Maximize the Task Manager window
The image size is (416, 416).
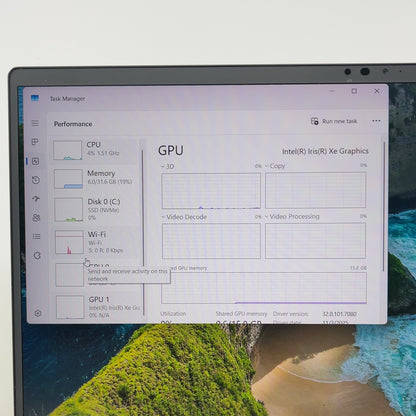pos(354,91)
